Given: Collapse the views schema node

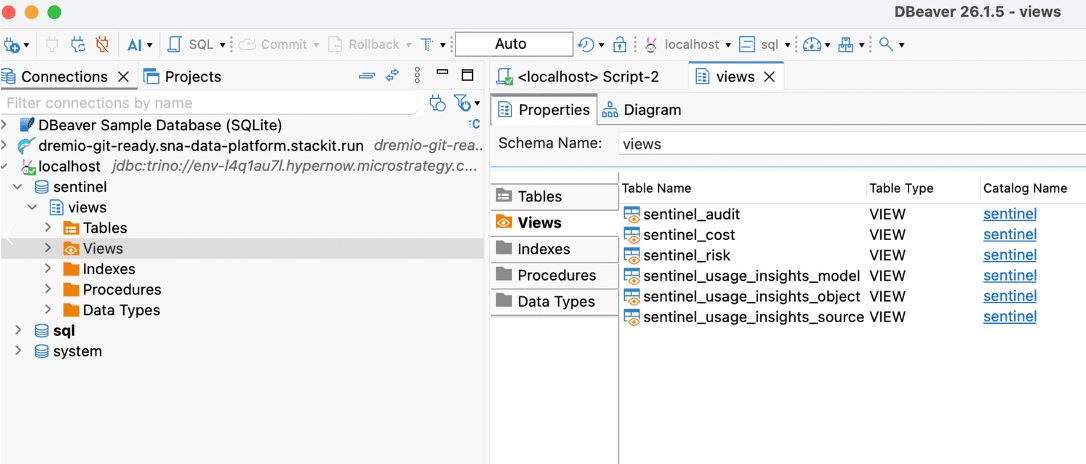Looking at the screenshot, I should [33, 208].
